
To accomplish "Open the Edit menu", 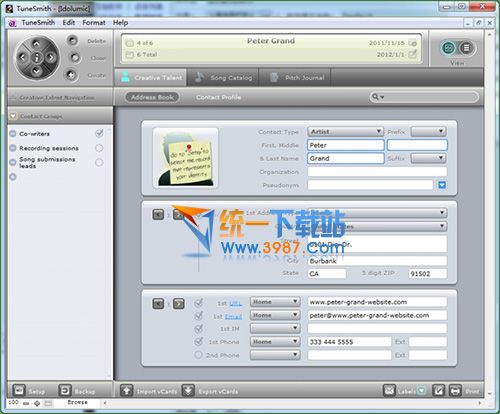I will 68,23.
